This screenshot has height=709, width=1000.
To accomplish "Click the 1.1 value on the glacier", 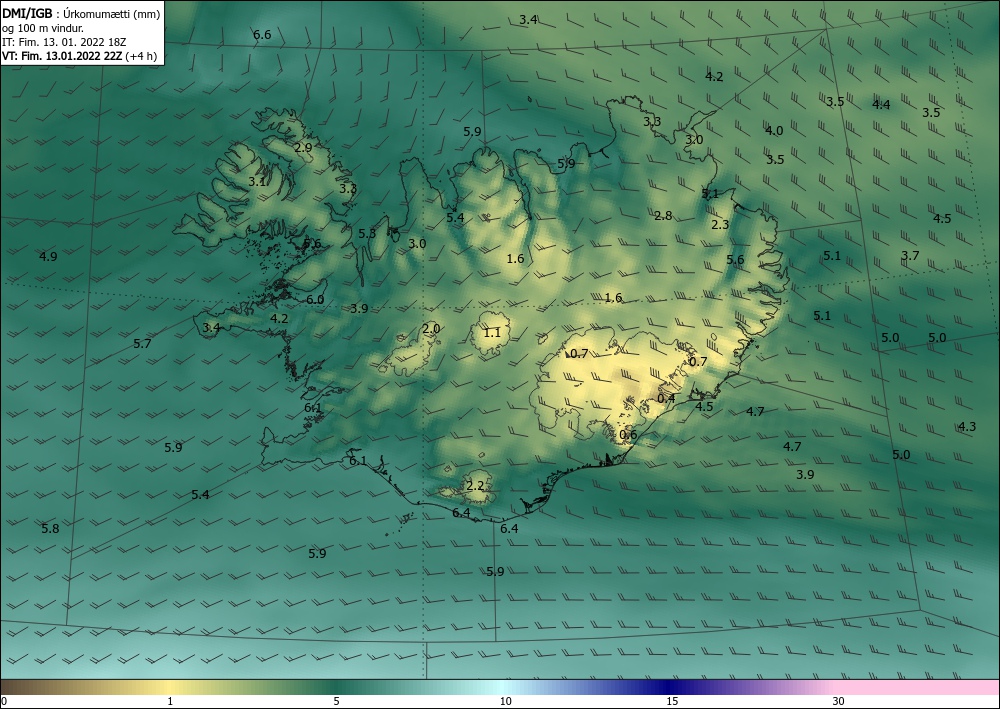I will (492, 332).
